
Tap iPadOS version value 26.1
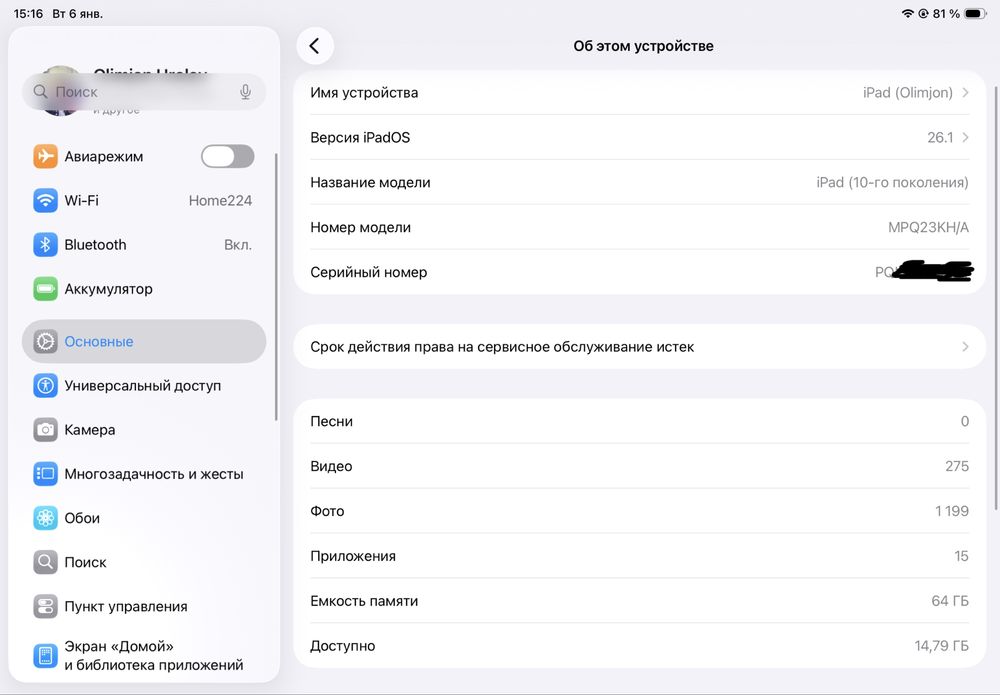940,137
